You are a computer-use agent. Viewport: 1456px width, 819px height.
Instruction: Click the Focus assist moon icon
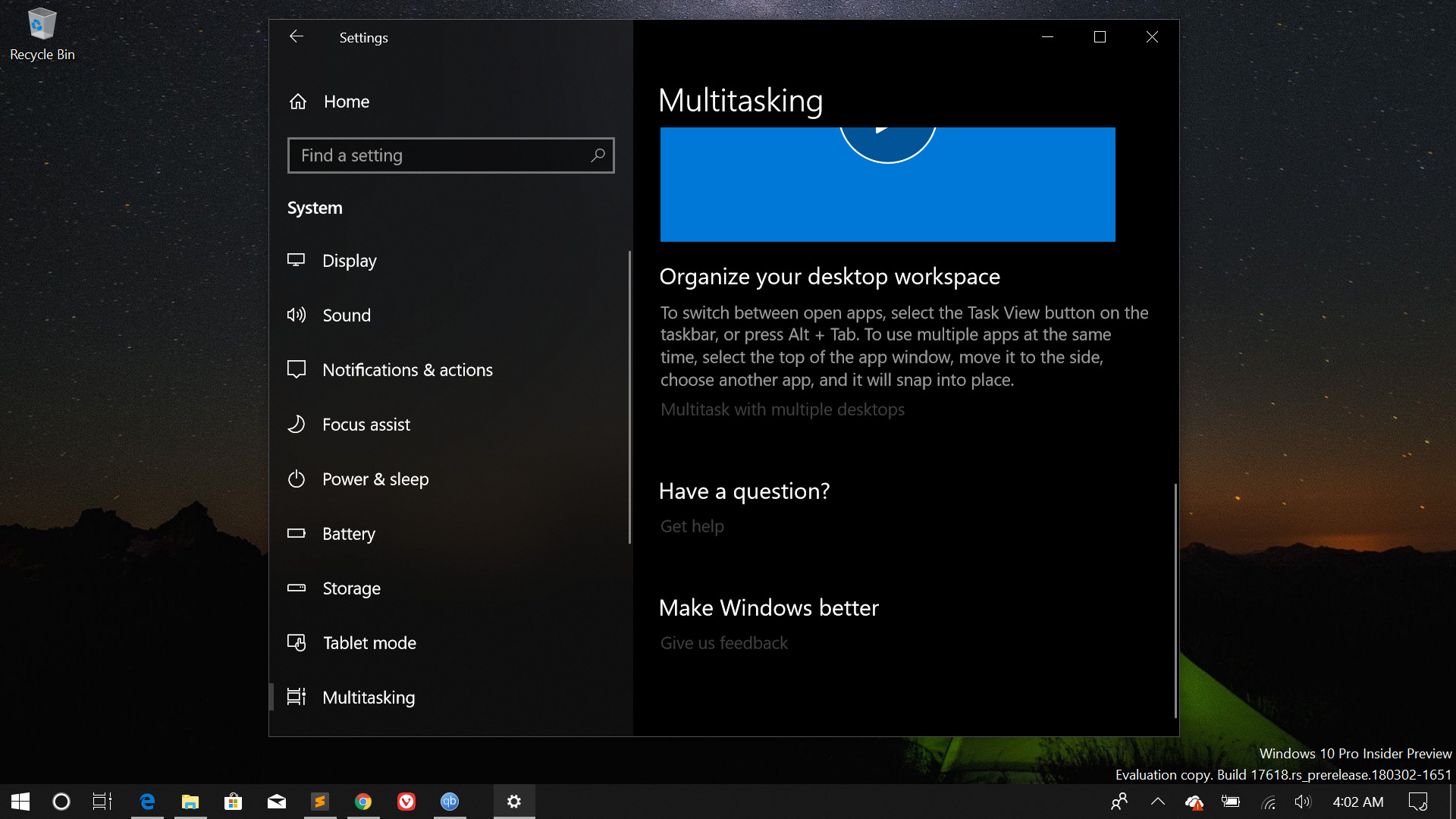[296, 424]
